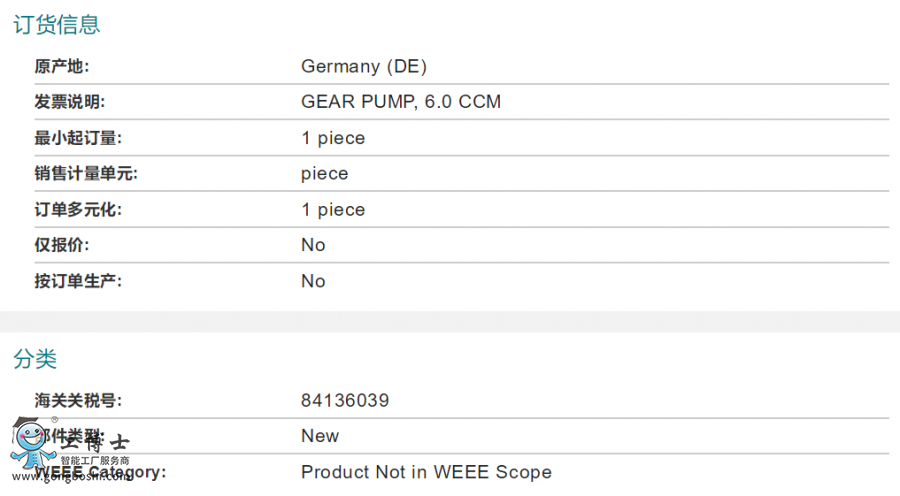This screenshot has height=496, width=900.
Task: Click the 海关关税号 label
Action: coord(78,400)
